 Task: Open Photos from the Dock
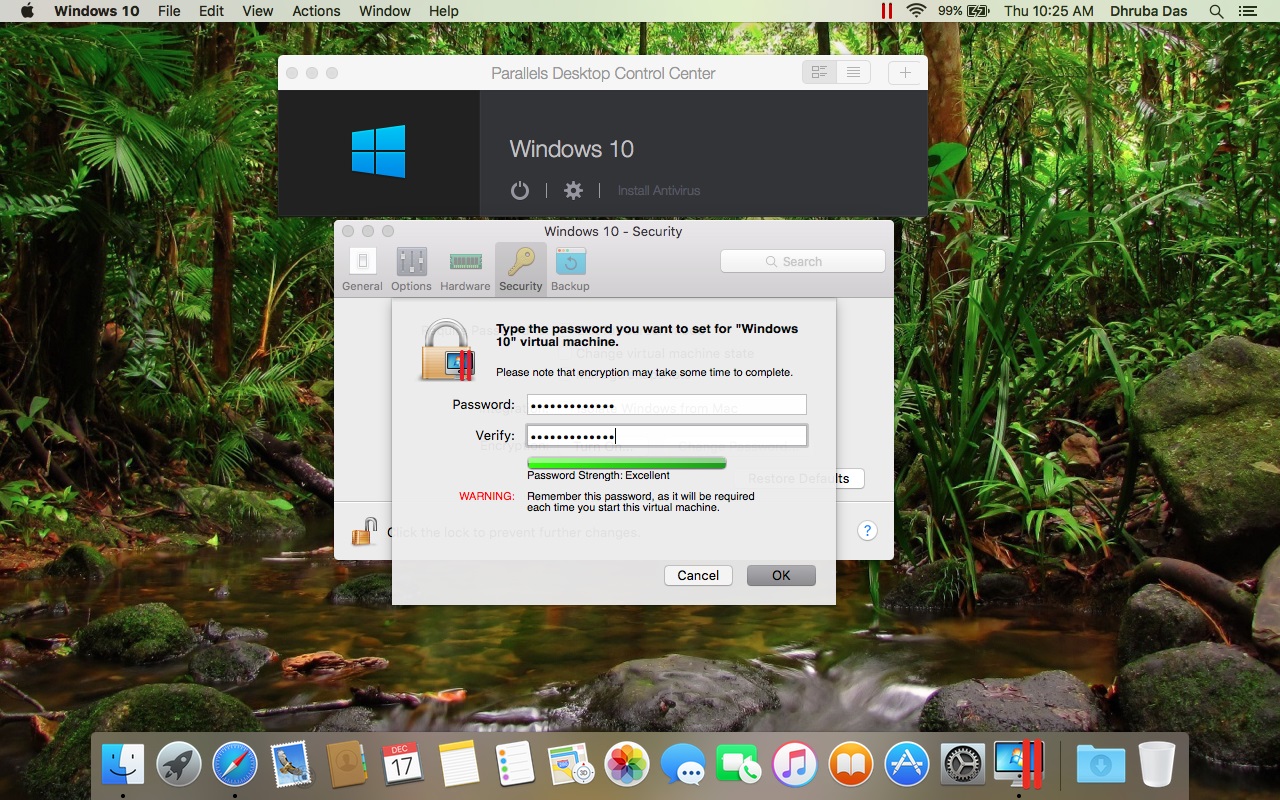(628, 765)
